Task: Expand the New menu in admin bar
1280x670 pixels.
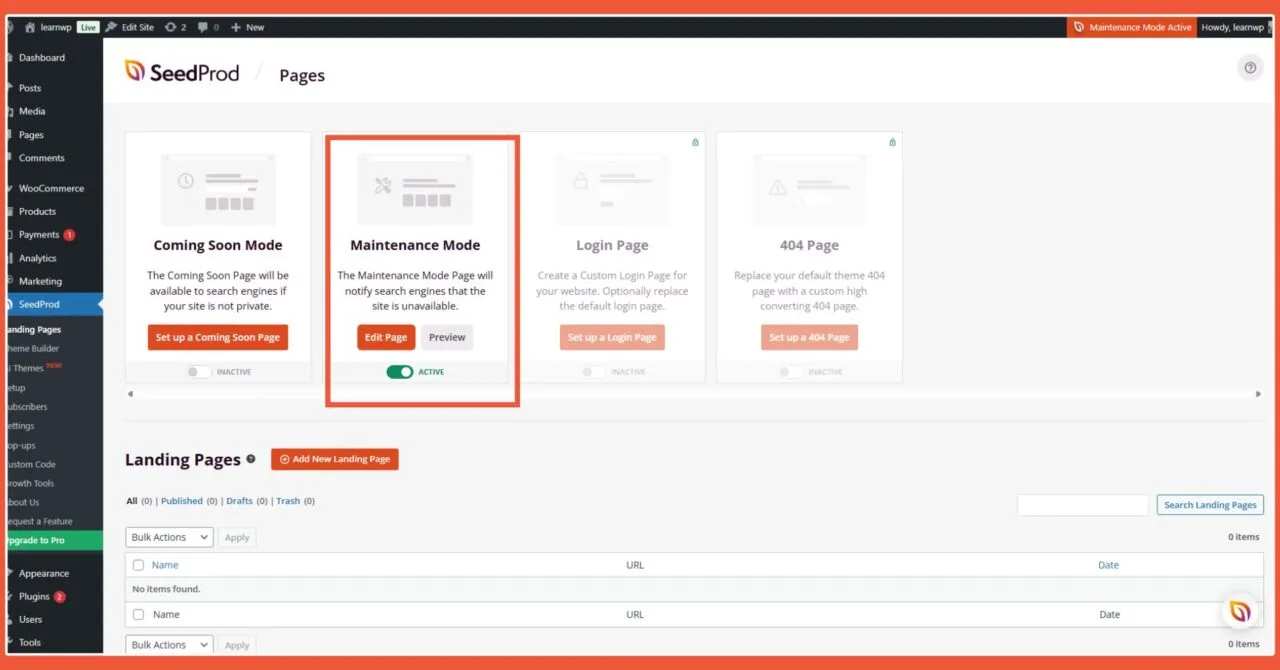Action: click(247, 27)
